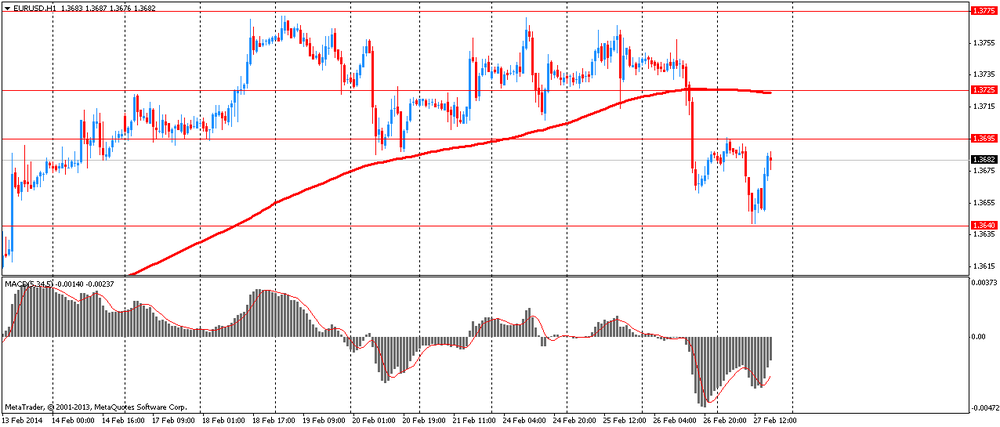Click the 20 Feb 01:00 time label

point(374,421)
